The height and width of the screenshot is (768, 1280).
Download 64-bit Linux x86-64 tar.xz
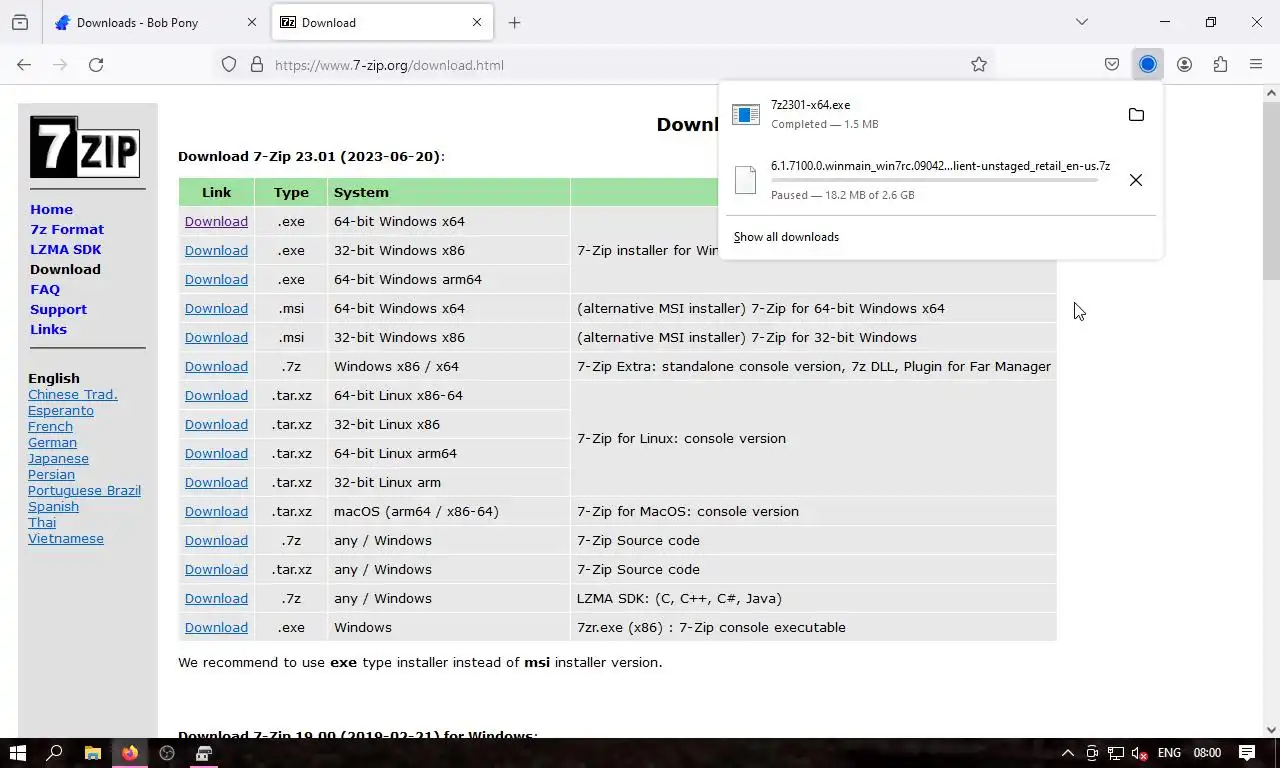tap(216, 395)
